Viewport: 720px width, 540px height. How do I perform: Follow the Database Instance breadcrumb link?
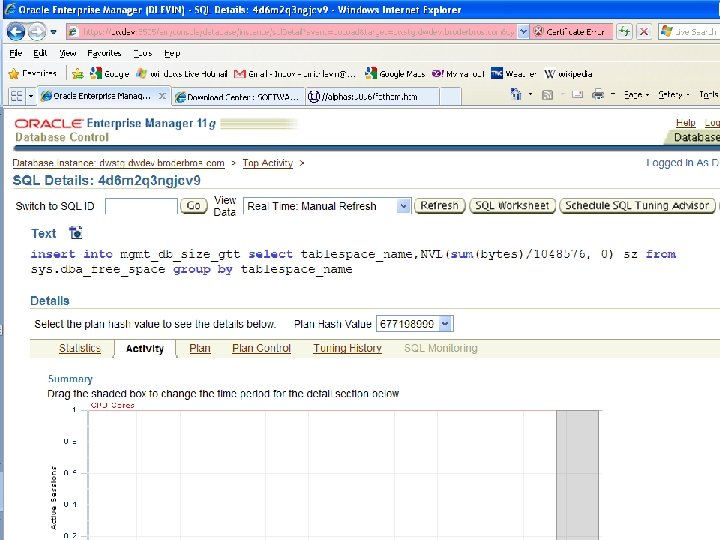(x=118, y=163)
